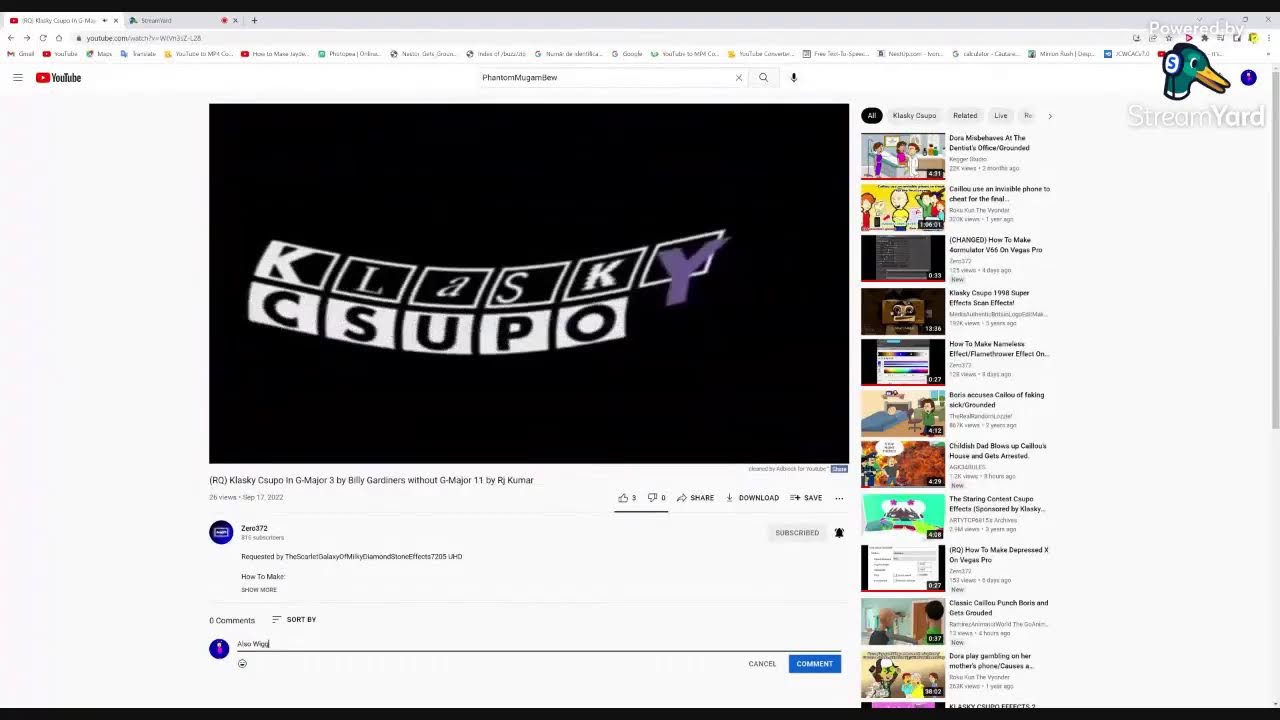Open a new browser tab
This screenshot has height=720, width=1280.
click(254, 20)
